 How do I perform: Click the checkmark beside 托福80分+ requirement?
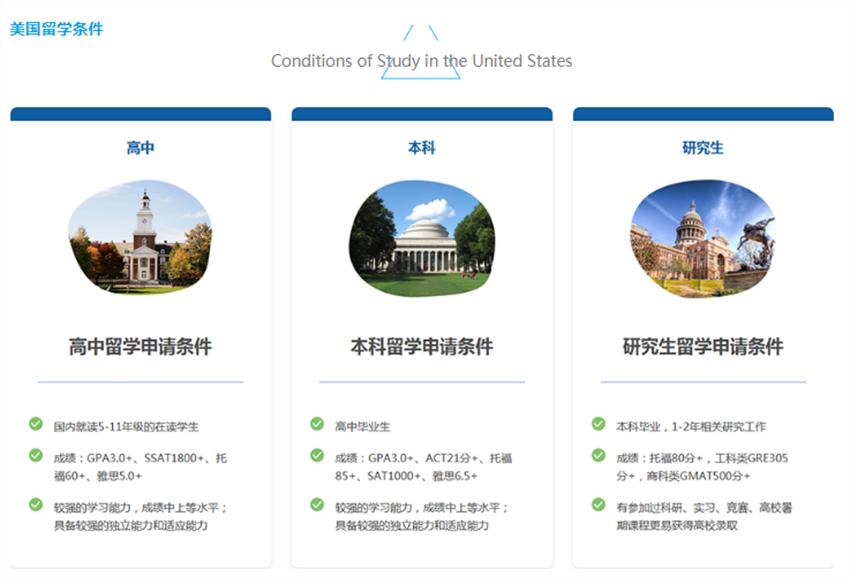(598, 456)
